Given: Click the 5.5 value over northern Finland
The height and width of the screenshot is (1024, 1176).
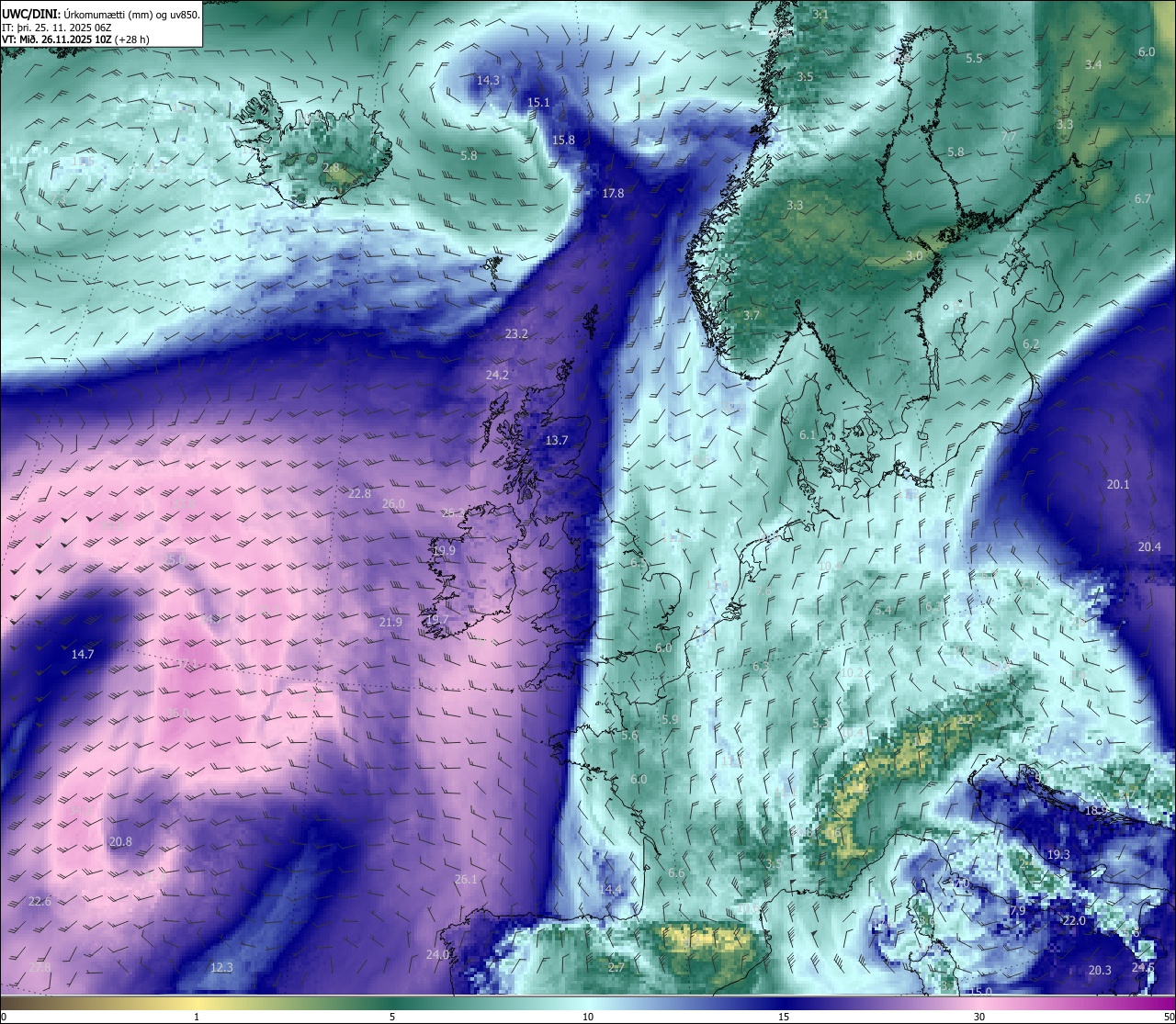Looking at the screenshot, I should point(974,58).
